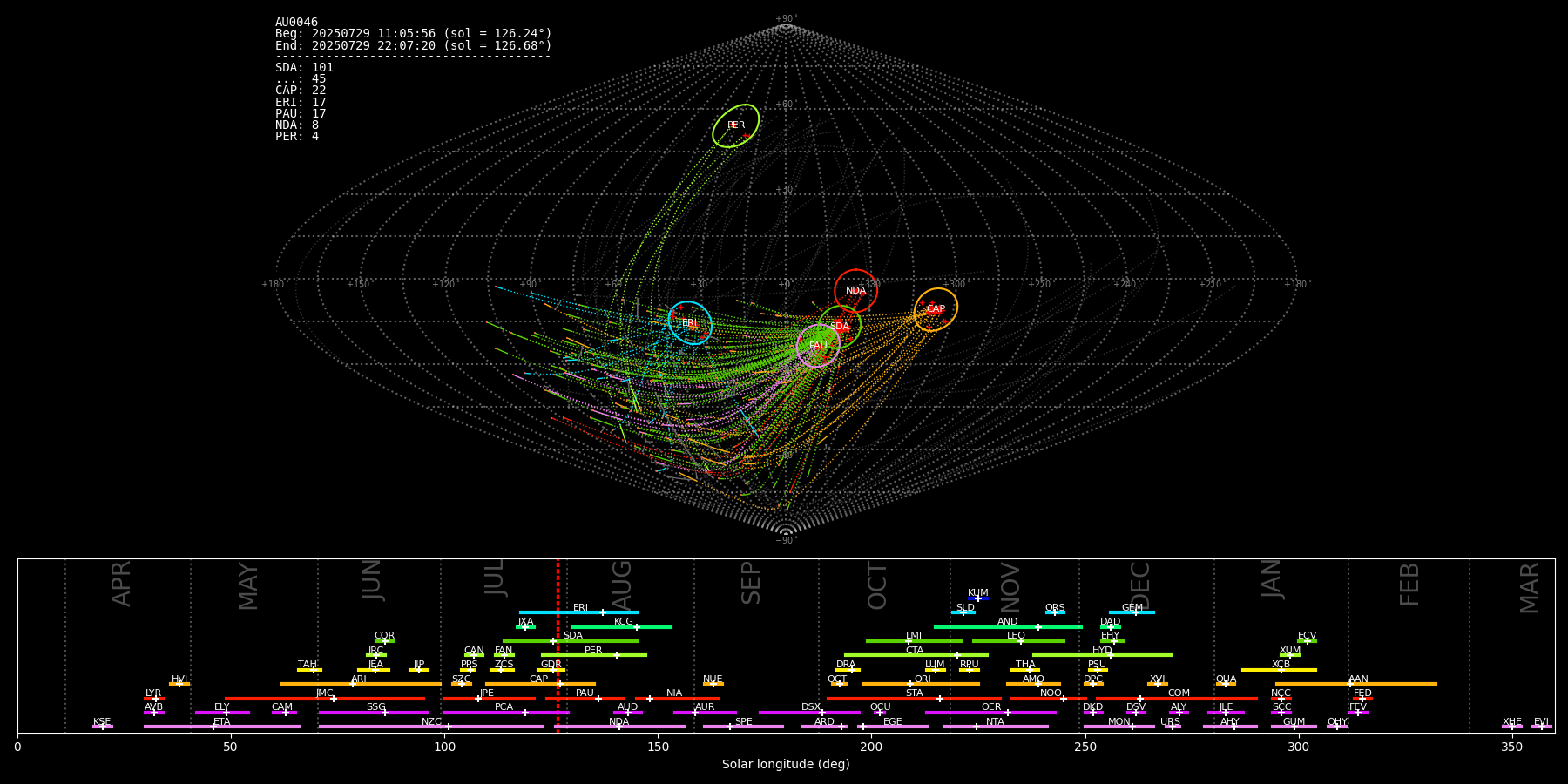Select the red NDA radiant circle on the map

[855, 291]
